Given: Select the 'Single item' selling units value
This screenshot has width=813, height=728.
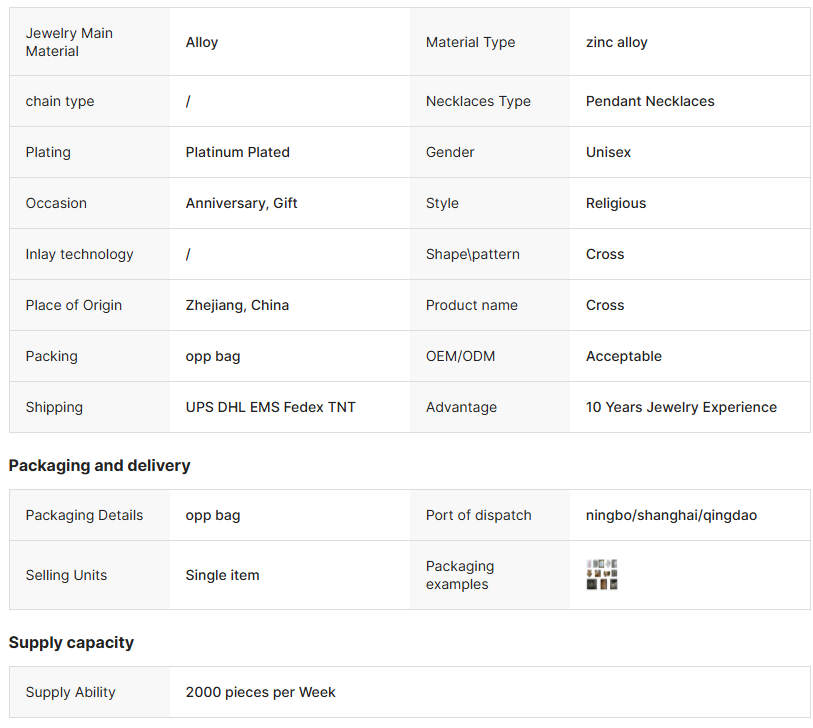Looking at the screenshot, I should (222, 575).
